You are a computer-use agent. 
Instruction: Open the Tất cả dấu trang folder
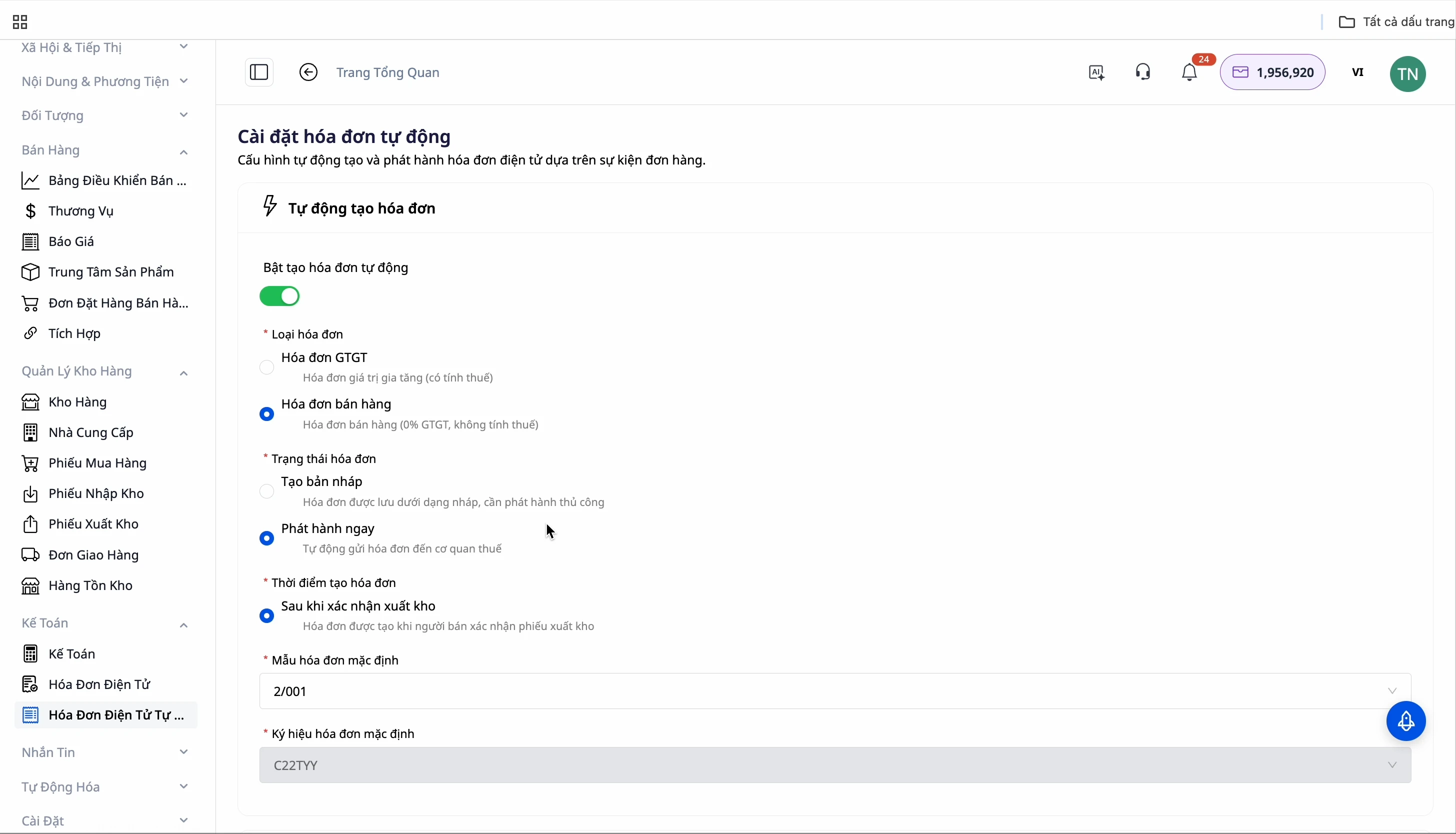click(x=1396, y=22)
